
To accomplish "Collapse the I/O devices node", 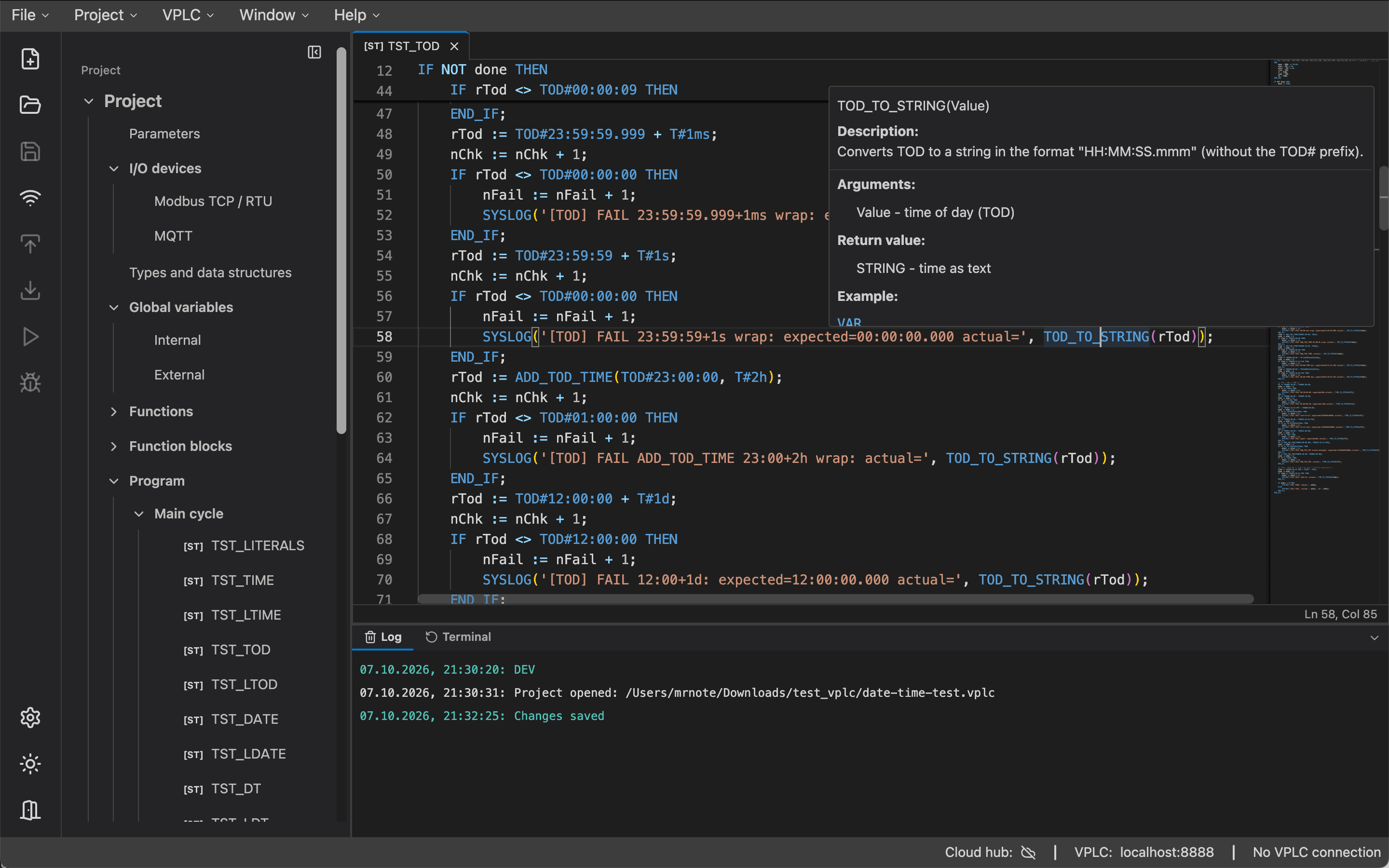I will 114,168.
